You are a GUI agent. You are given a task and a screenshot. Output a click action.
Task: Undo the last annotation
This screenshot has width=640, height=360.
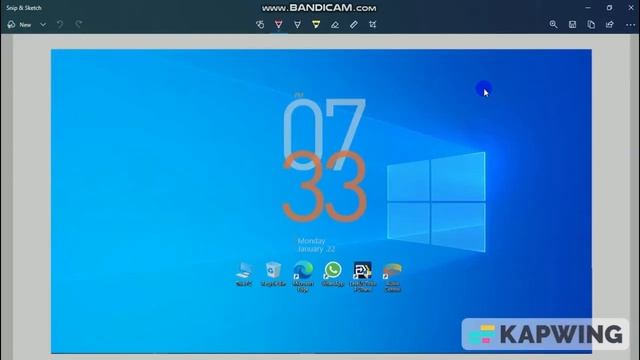coord(60,24)
